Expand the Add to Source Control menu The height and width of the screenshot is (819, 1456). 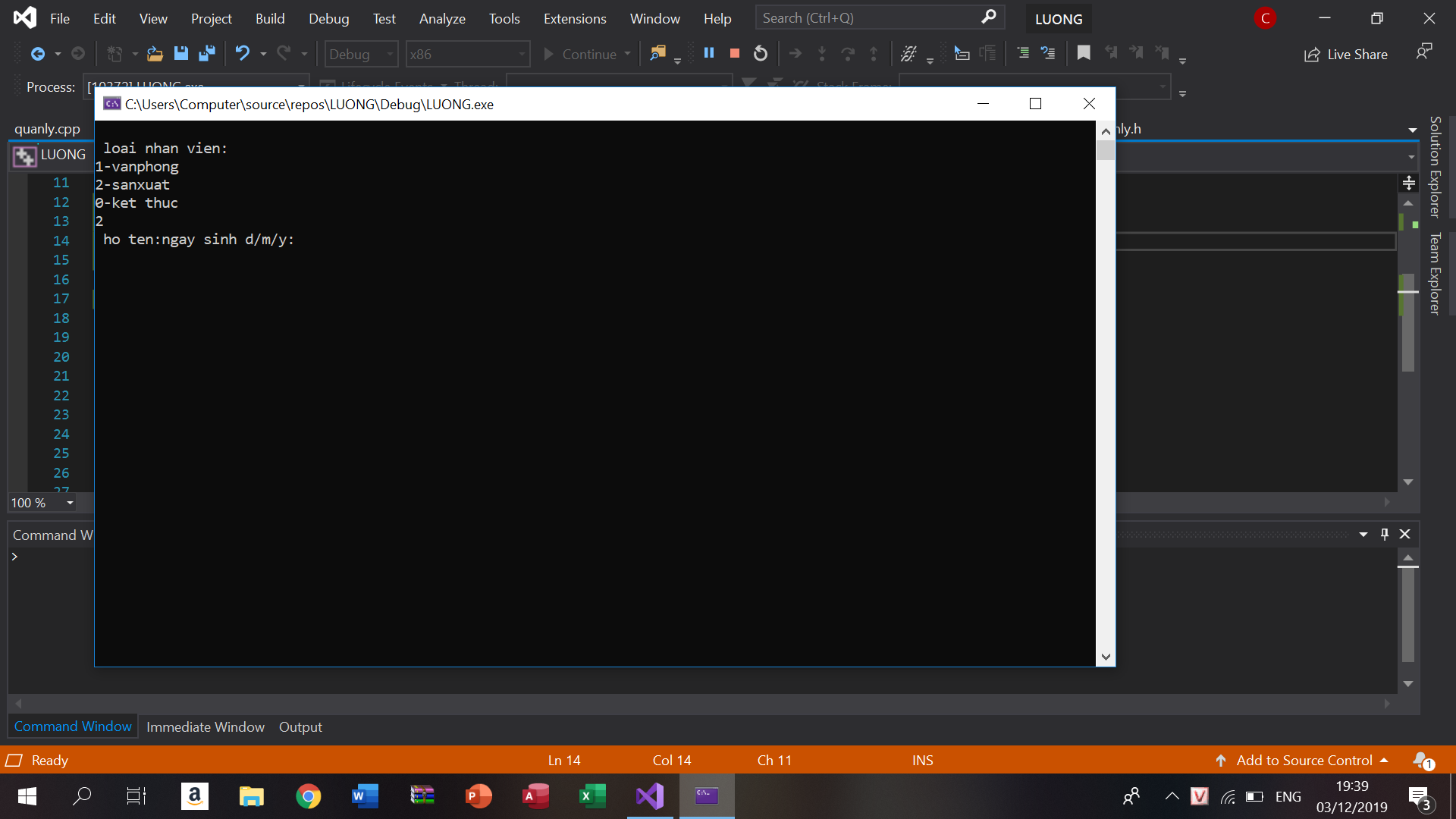1304,760
